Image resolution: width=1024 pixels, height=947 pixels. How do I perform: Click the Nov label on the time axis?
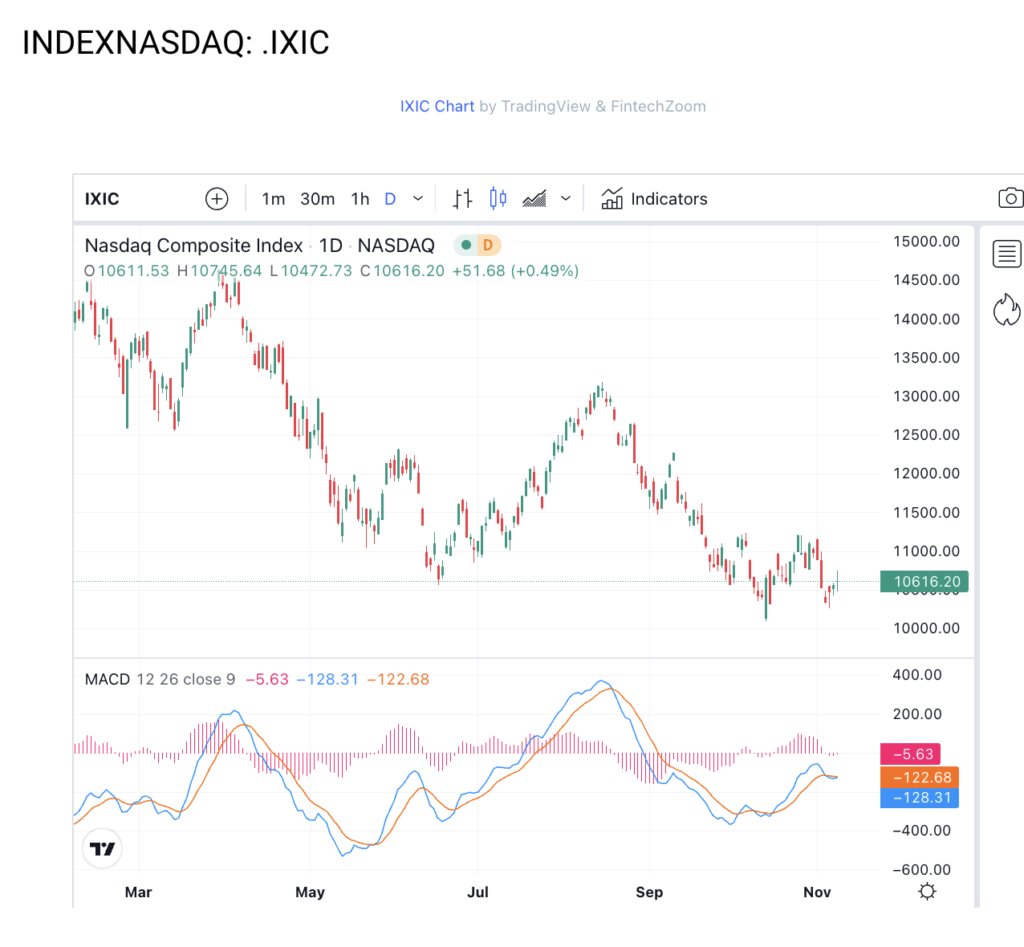(x=817, y=892)
